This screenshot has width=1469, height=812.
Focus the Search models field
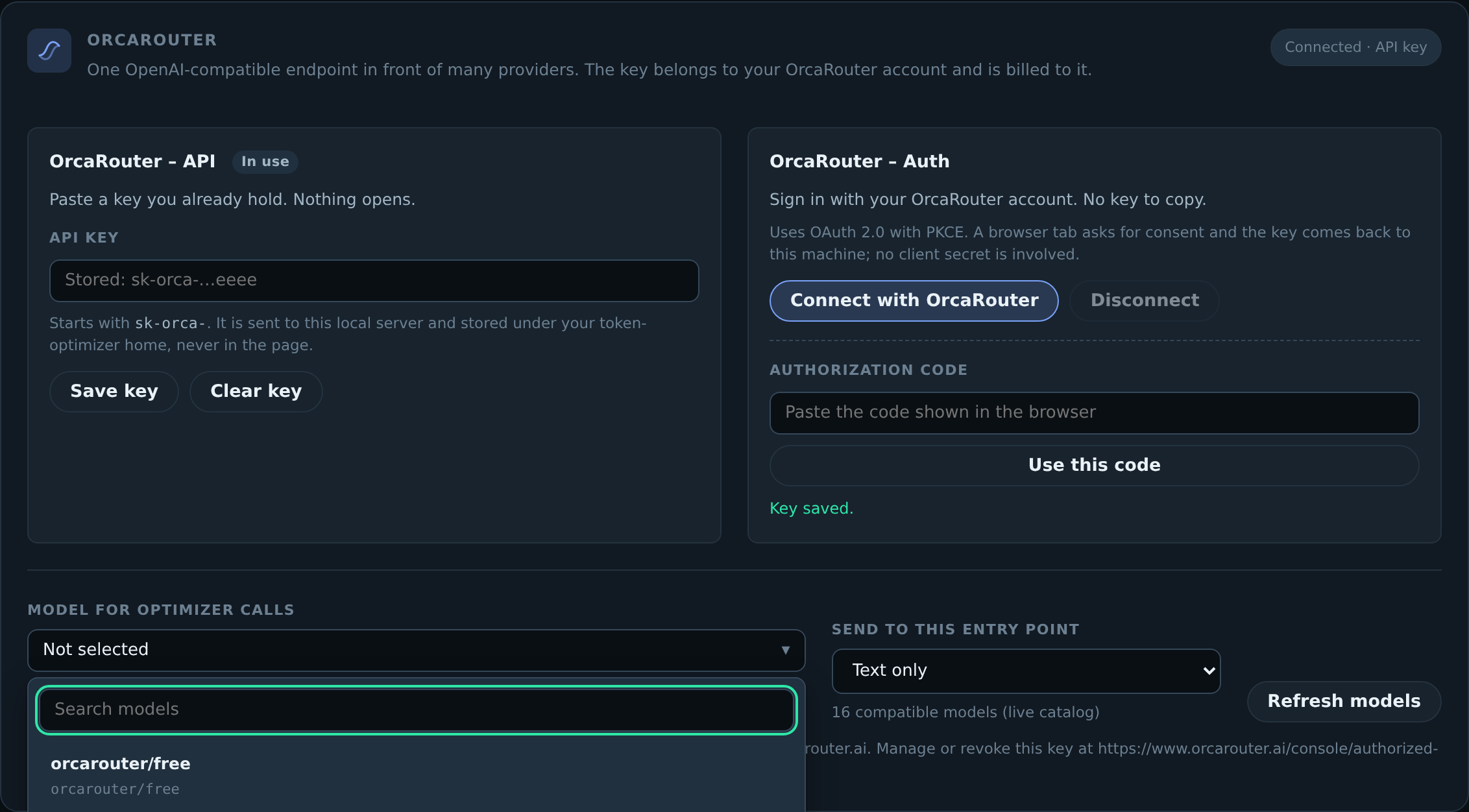pyautogui.click(x=416, y=710)
